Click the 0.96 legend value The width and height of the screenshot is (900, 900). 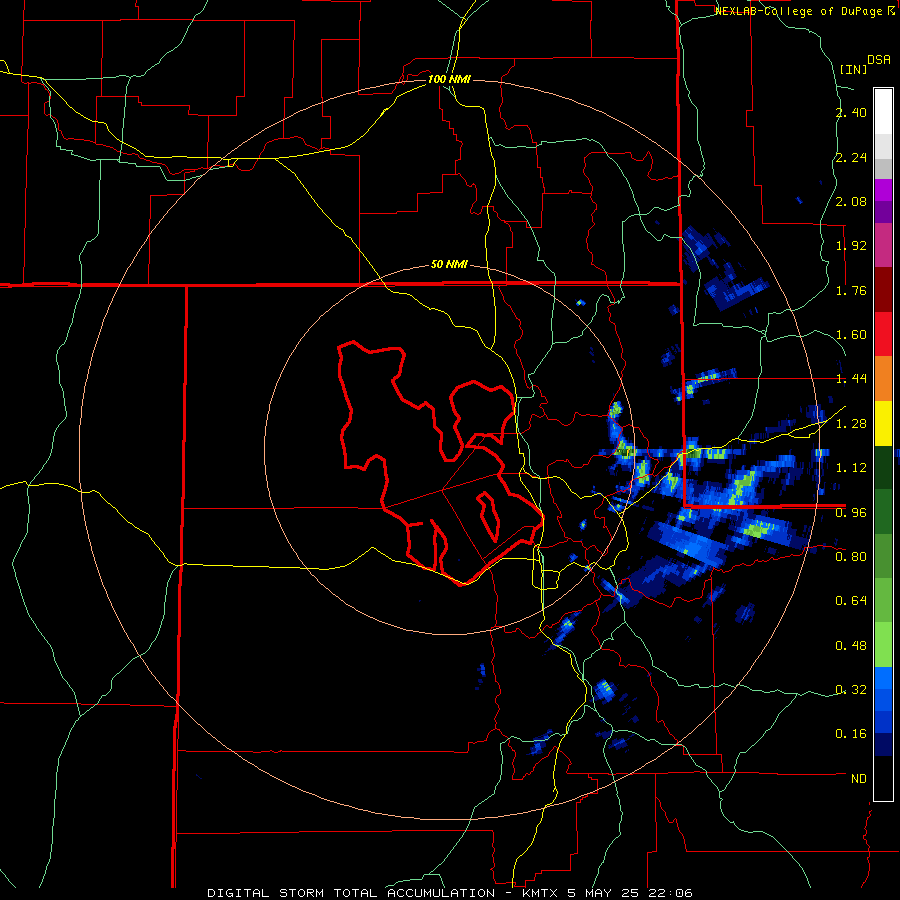coord(851,513)
